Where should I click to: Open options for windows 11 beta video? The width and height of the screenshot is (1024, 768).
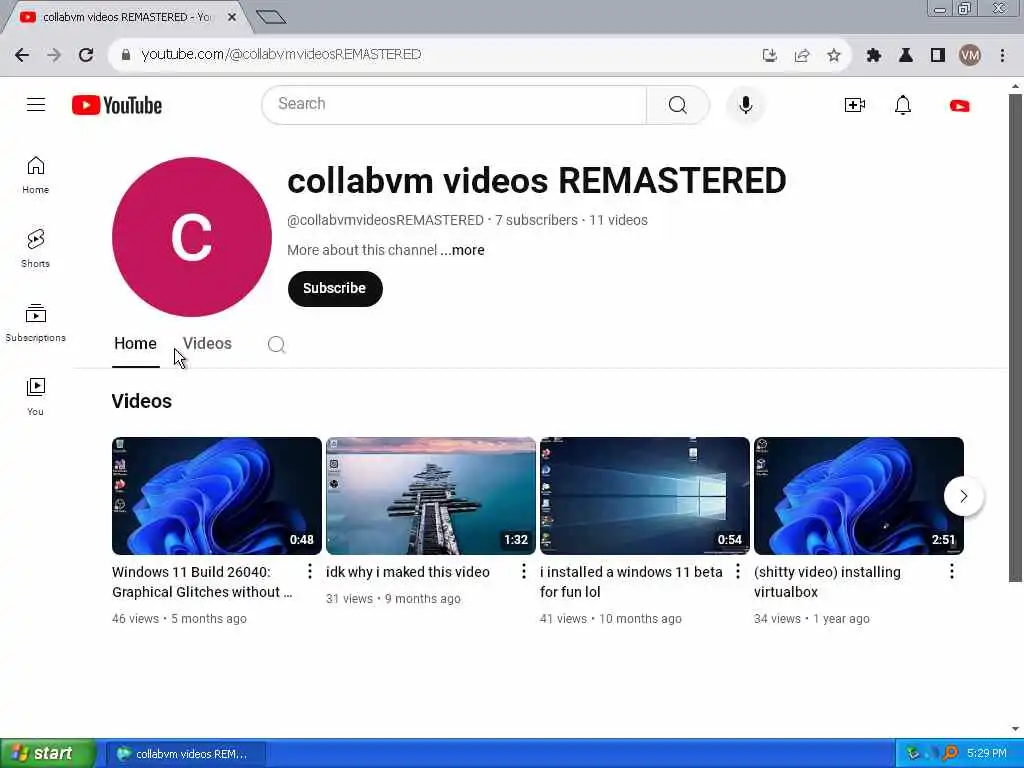pyautogui.click(x=738, y=571)
